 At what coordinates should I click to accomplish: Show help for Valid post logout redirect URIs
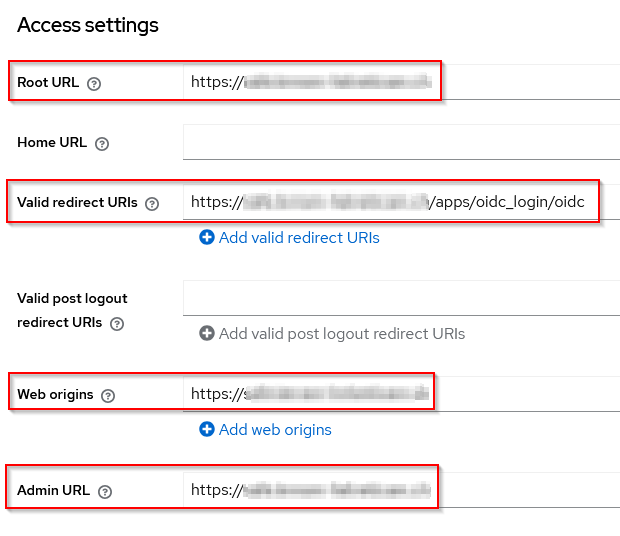click(117, 324)
